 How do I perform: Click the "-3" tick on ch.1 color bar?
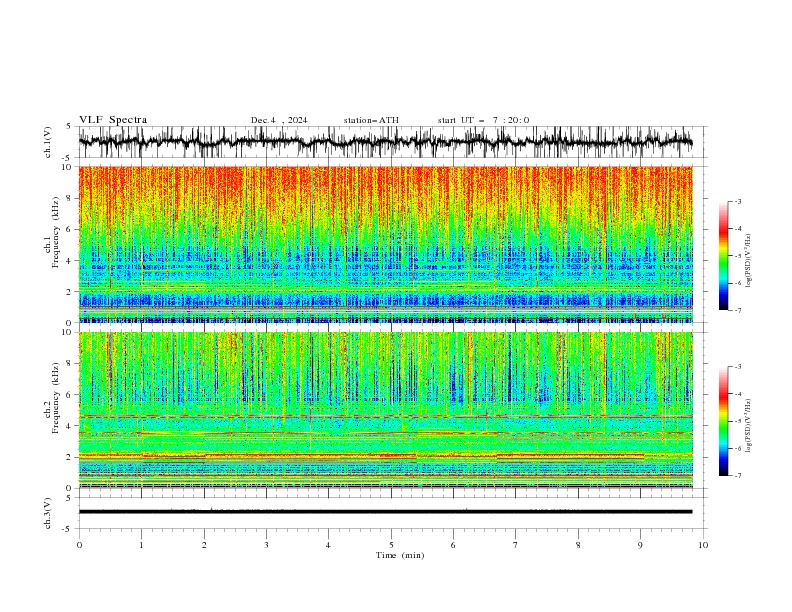click(738, 201)
